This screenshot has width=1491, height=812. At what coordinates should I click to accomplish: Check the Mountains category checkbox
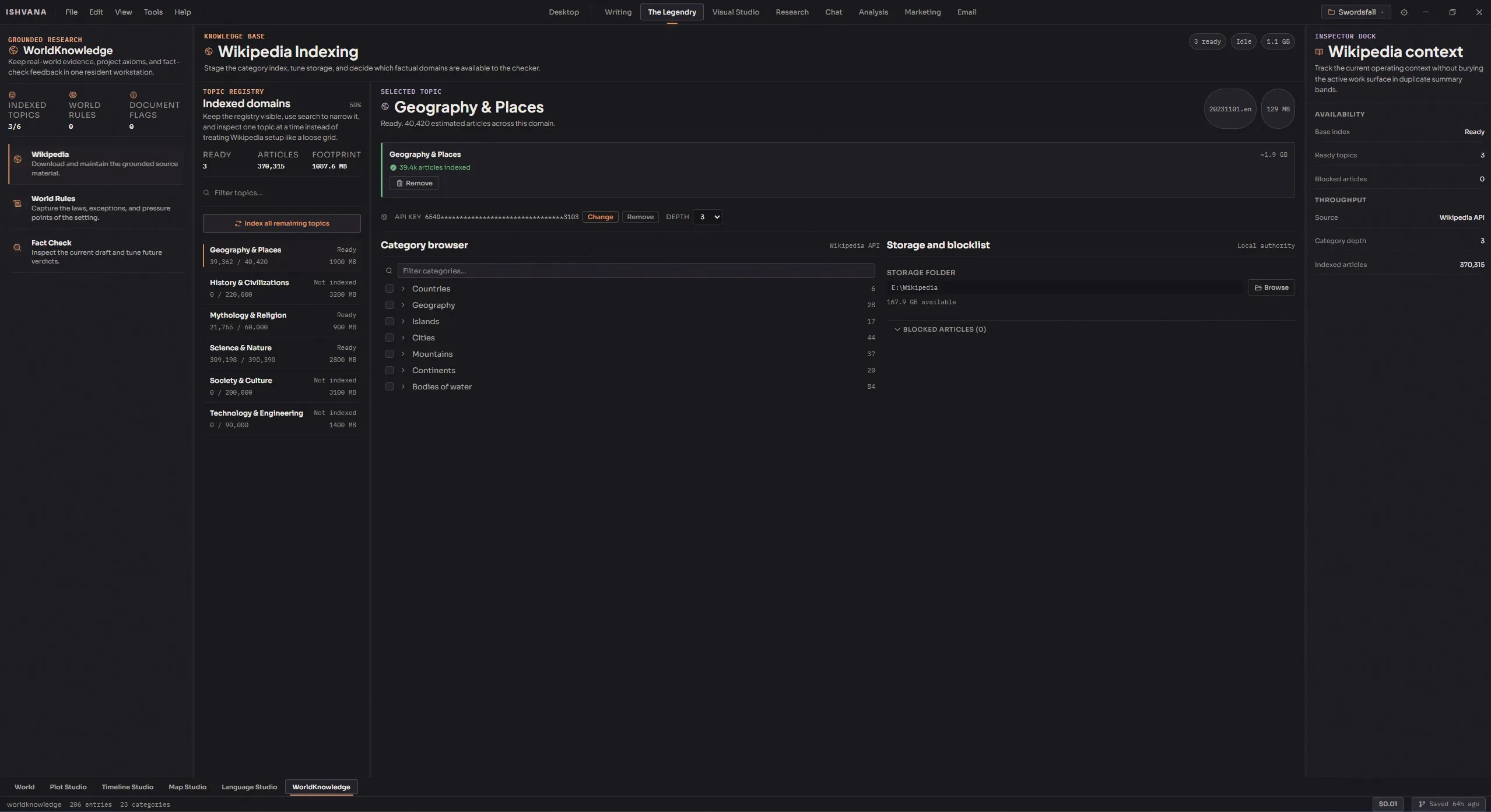point(390,354)
